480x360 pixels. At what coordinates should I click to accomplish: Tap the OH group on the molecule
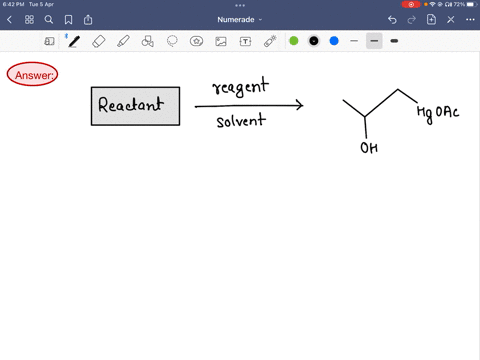pos(369,148)
